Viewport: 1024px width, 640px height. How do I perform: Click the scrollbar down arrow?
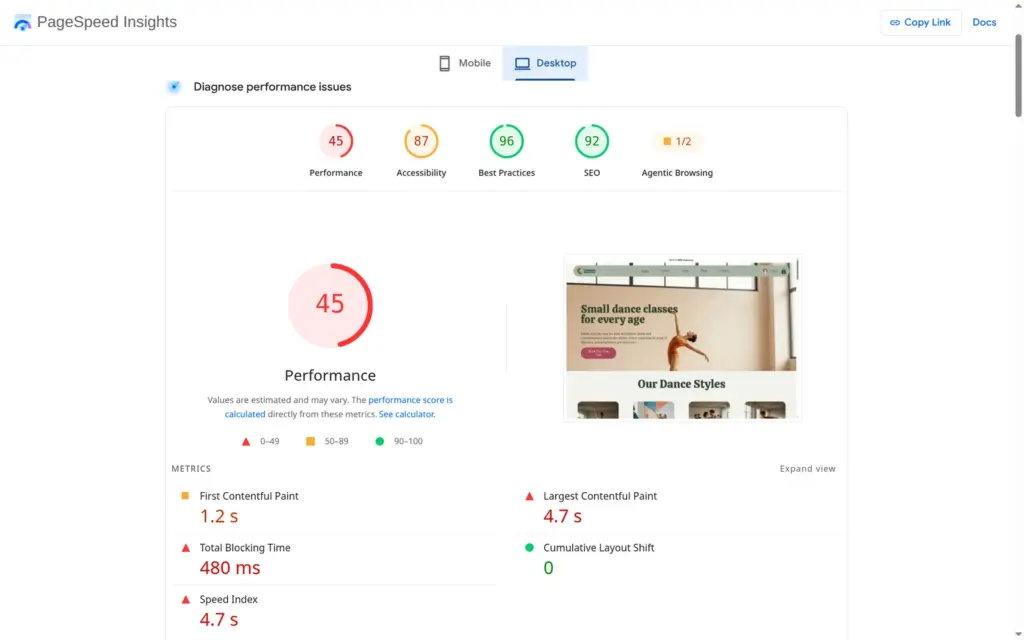1018,633
